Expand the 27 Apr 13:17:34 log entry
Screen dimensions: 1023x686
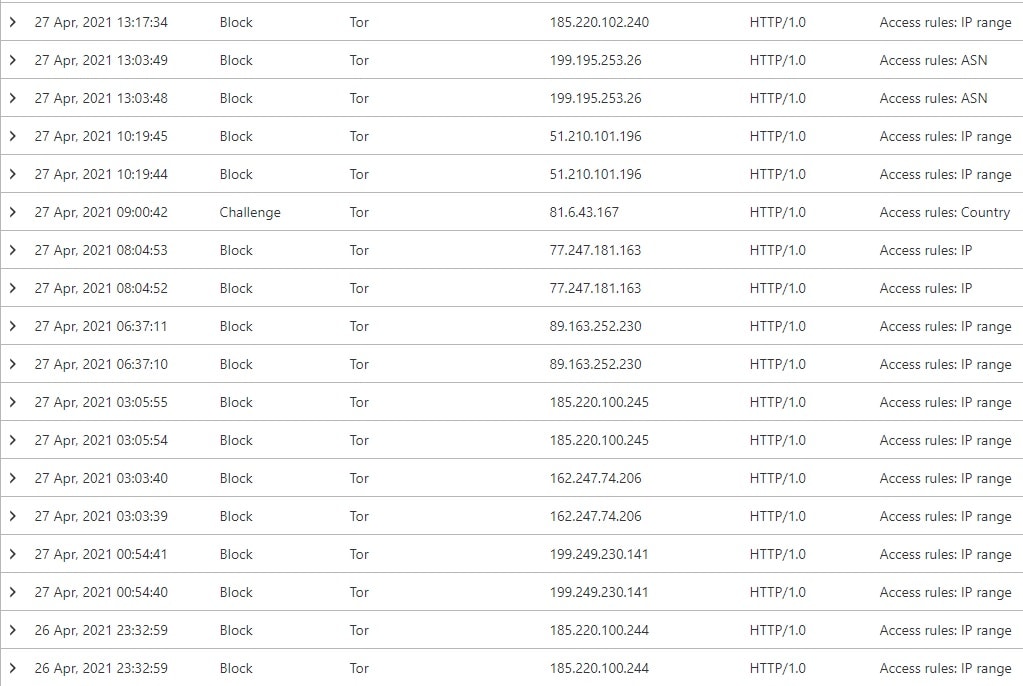12,22
